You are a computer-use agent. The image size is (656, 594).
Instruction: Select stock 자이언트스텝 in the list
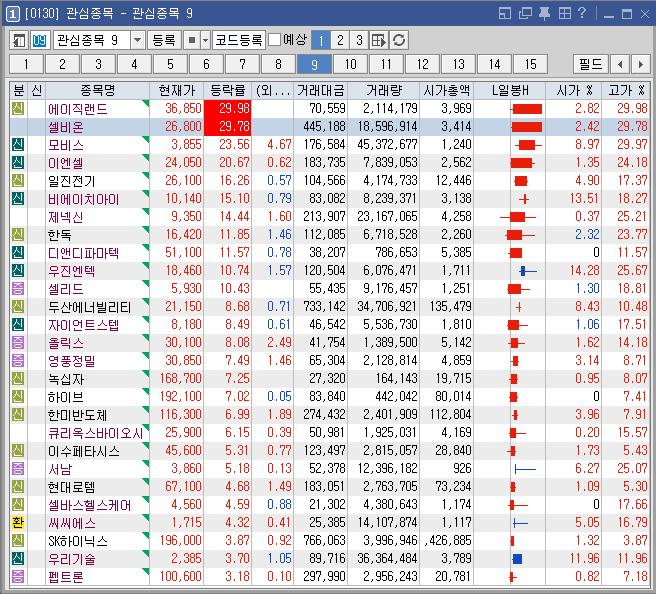click(84, 325)
